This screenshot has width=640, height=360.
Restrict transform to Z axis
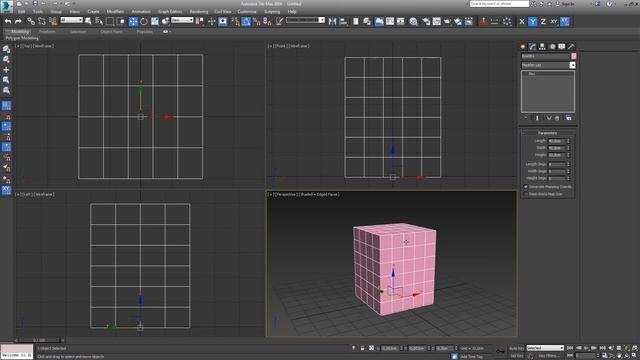pyautogui.click(x=543, y=21)
